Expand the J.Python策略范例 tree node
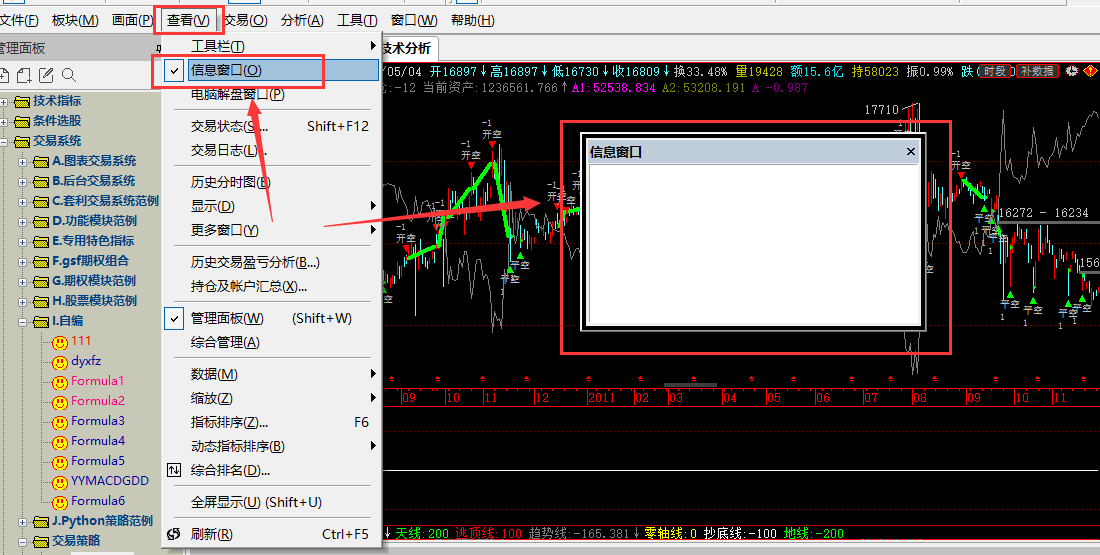This screenshot has height=555, width=1100. point(22,522)
